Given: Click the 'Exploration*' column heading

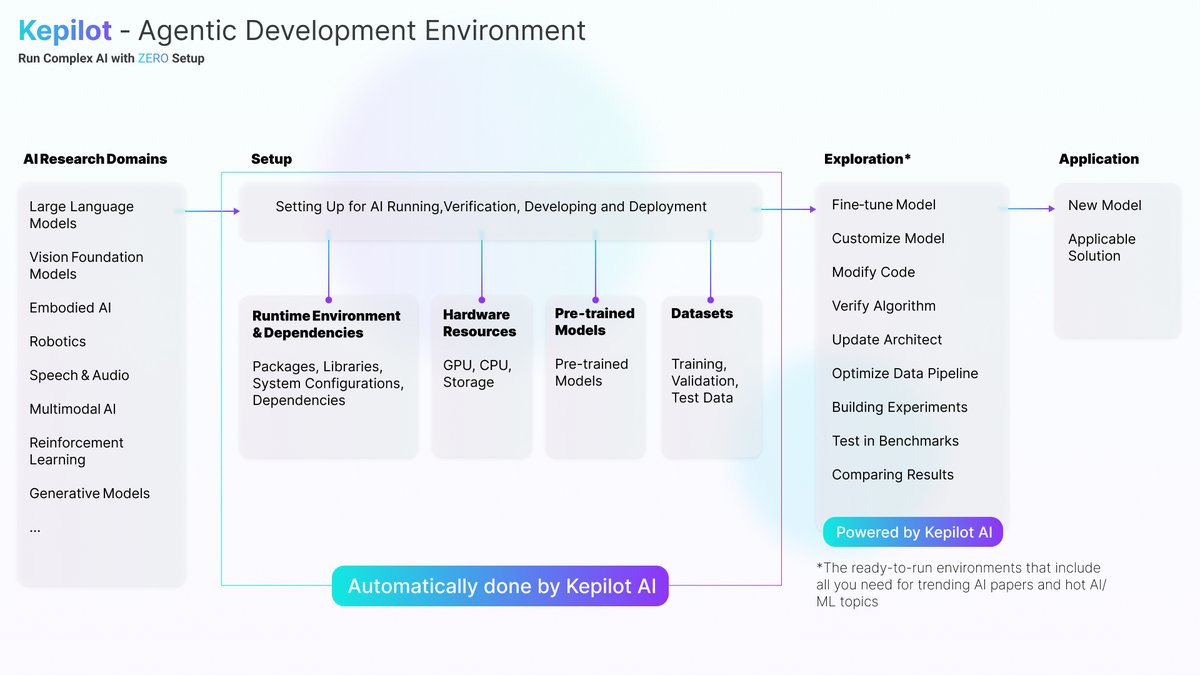Looking at the screenshot, I should [867, 159].
